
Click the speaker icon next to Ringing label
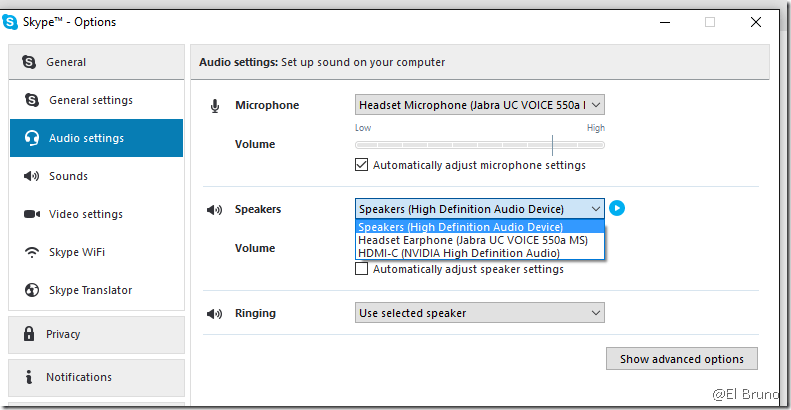pos(214,314)
